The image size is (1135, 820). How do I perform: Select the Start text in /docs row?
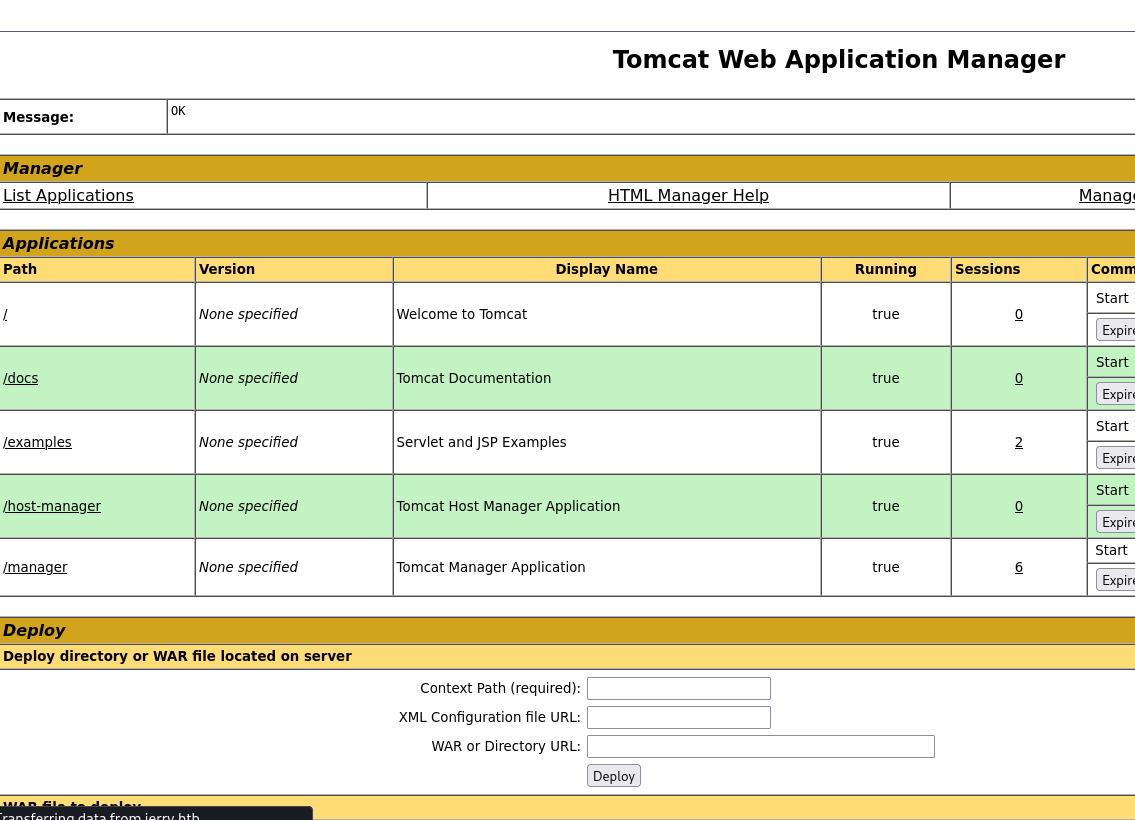pos(1112,362)
